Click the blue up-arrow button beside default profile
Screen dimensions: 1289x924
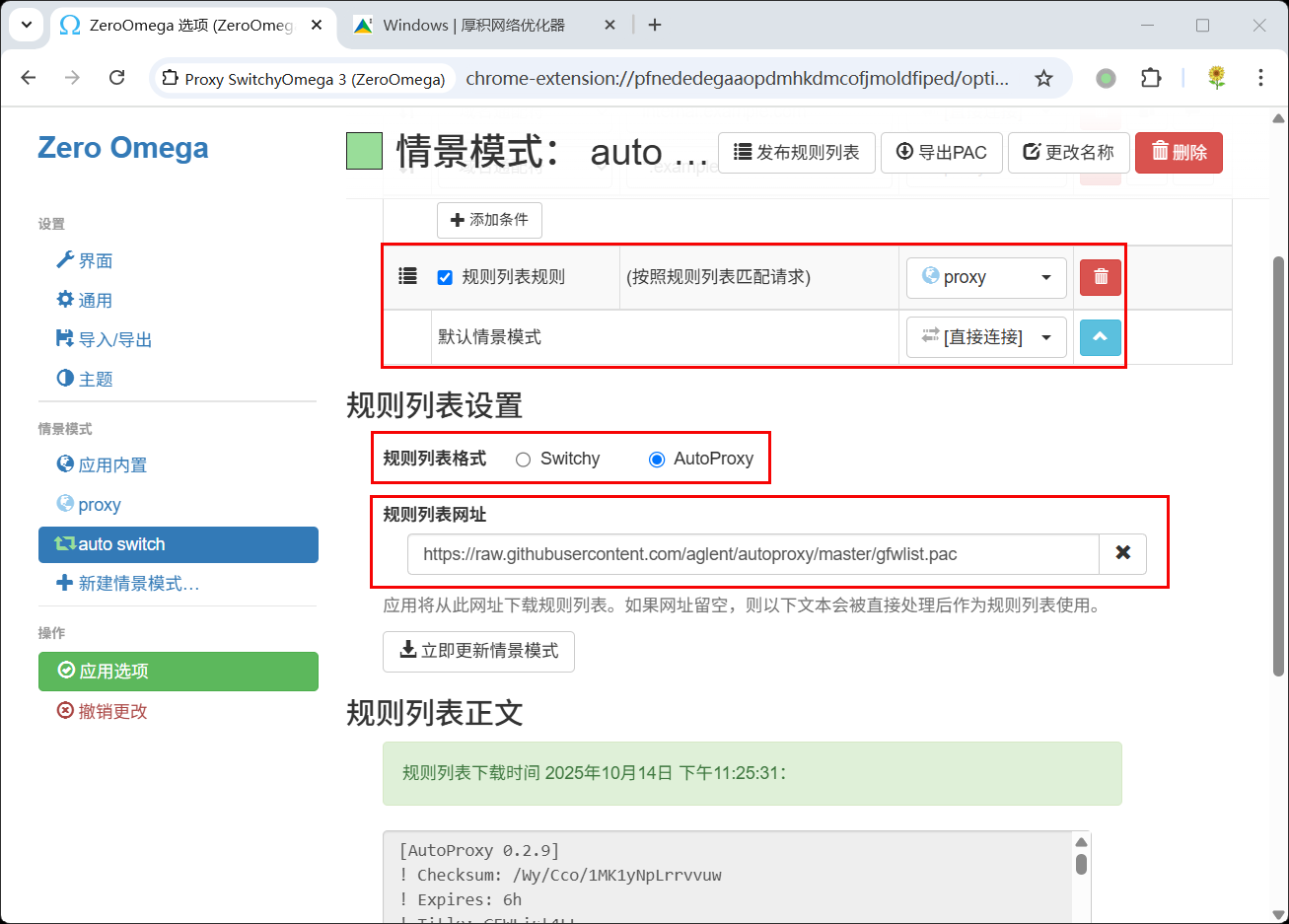point(1101,337)
